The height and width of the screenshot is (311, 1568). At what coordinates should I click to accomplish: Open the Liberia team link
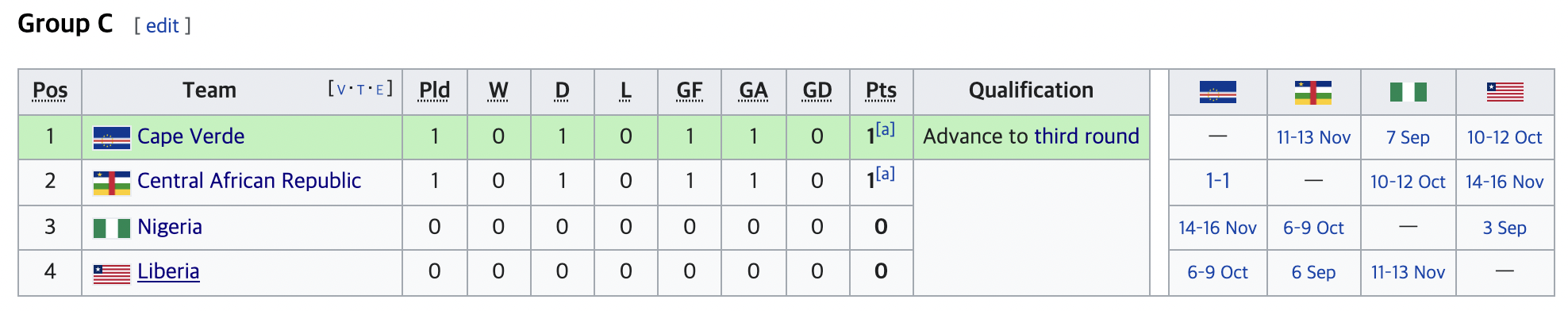(x=167, y=271)
